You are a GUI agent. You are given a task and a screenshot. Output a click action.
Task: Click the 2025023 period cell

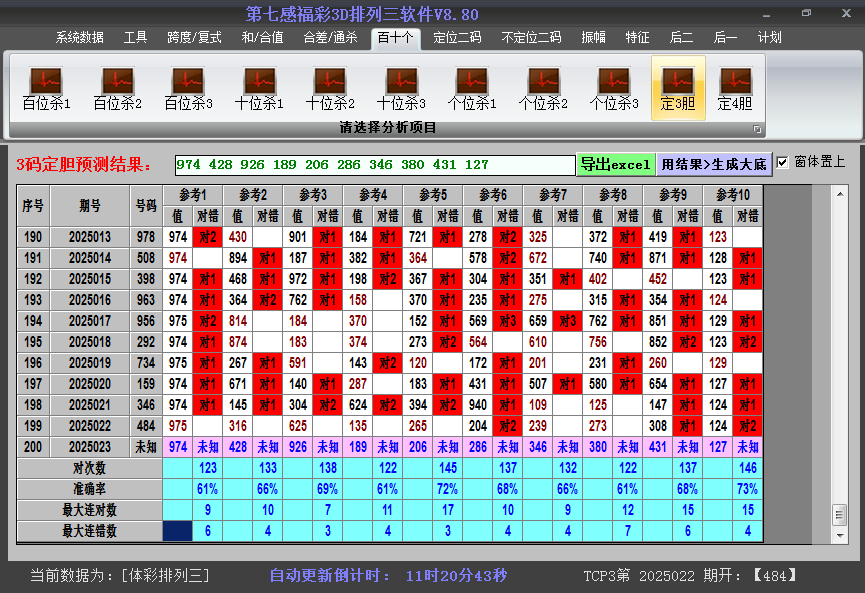pyautogui.click(x=90, y=447)
